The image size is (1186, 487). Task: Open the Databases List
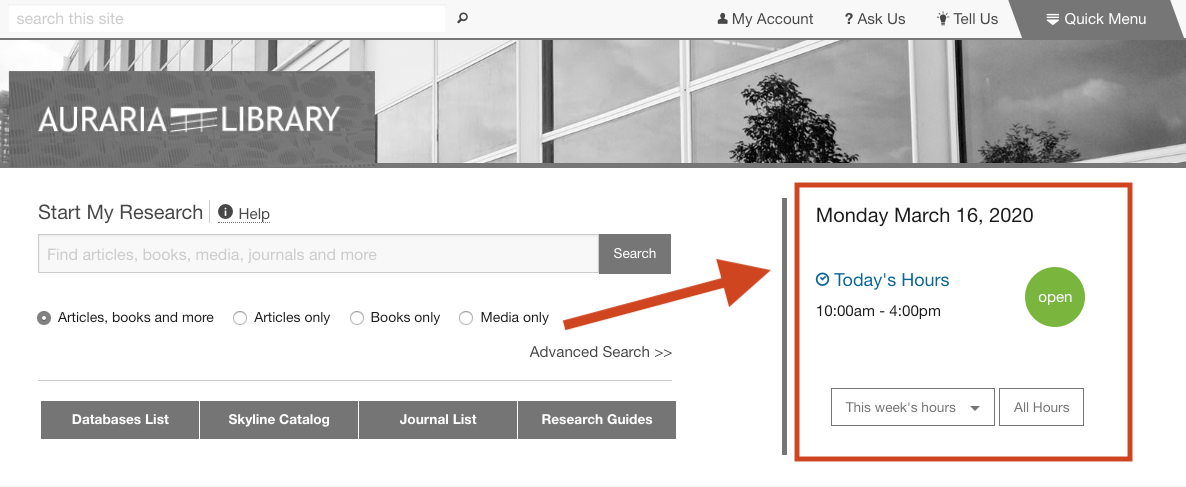pos(120,420)
